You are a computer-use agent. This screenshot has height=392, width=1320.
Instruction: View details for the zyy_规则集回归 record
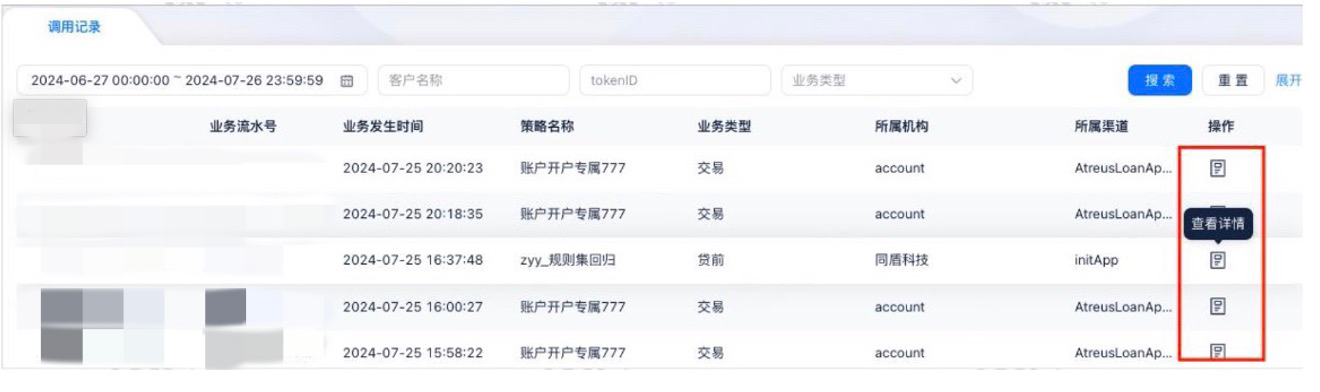click(1217, 260)
